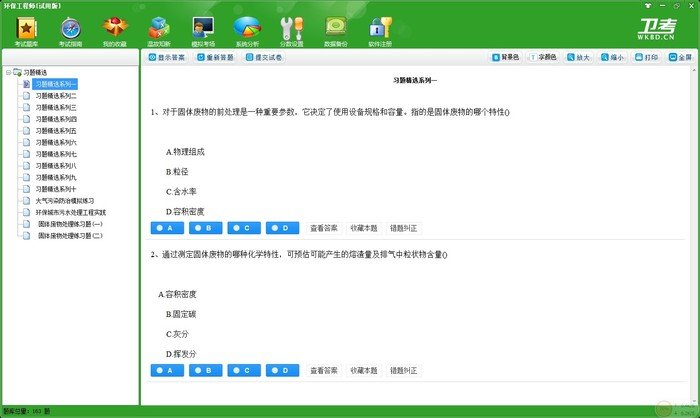Select answer A for question 1
This screenshot has width=700, height=418.
tap(167, 228)
